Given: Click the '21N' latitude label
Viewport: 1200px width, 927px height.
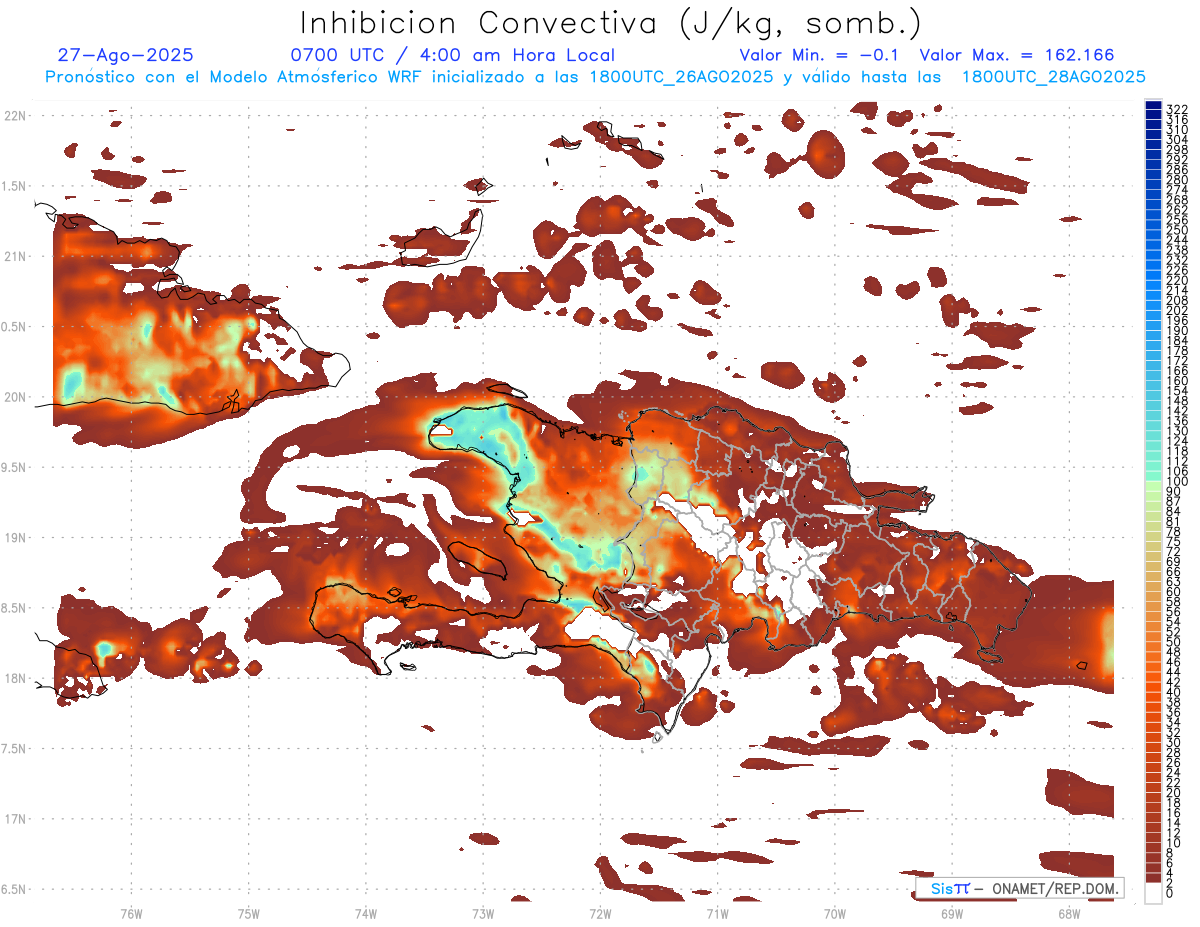Looking at the screenshot, I should tap(15, 257).
